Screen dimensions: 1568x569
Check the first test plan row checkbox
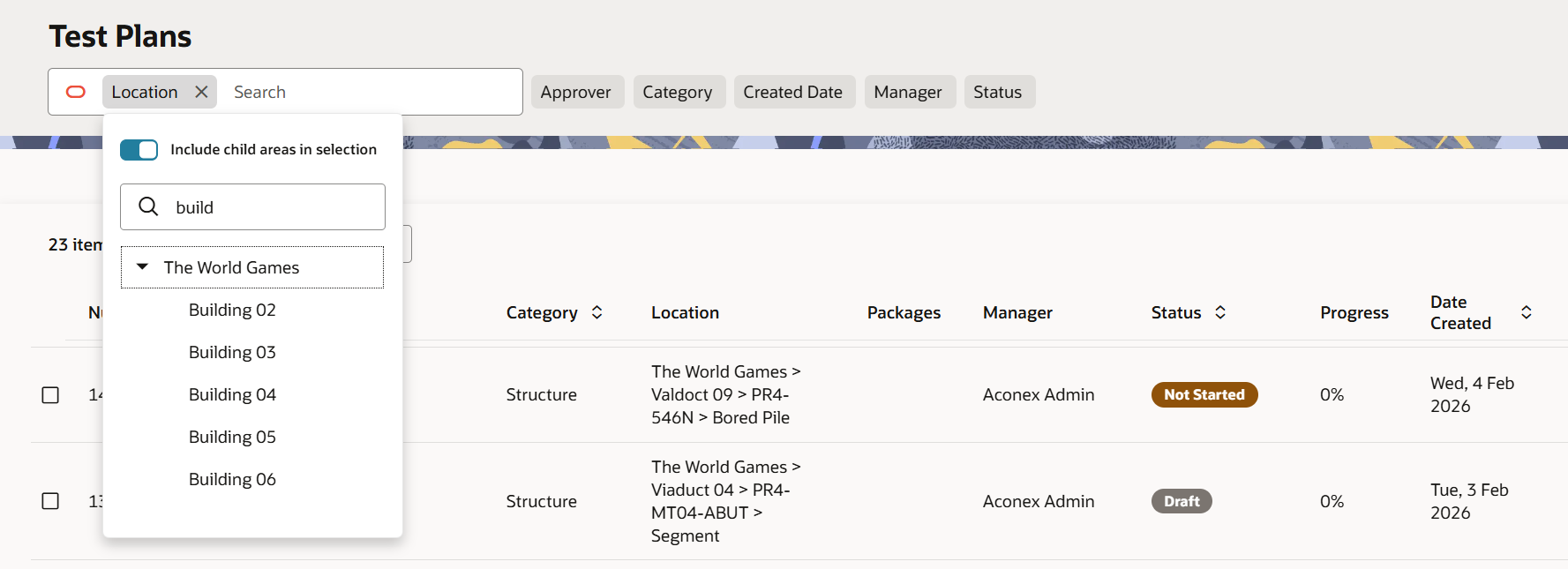(x=51, y=395)
